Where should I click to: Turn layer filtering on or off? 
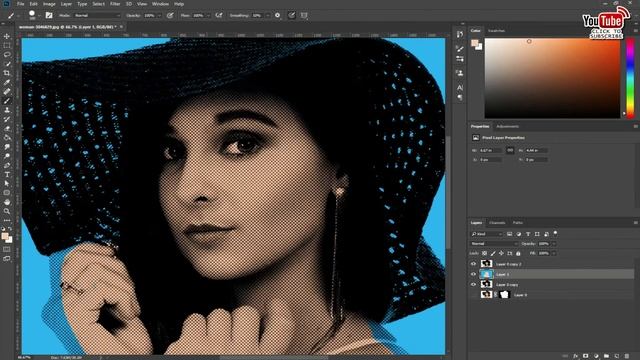point(555,233)
